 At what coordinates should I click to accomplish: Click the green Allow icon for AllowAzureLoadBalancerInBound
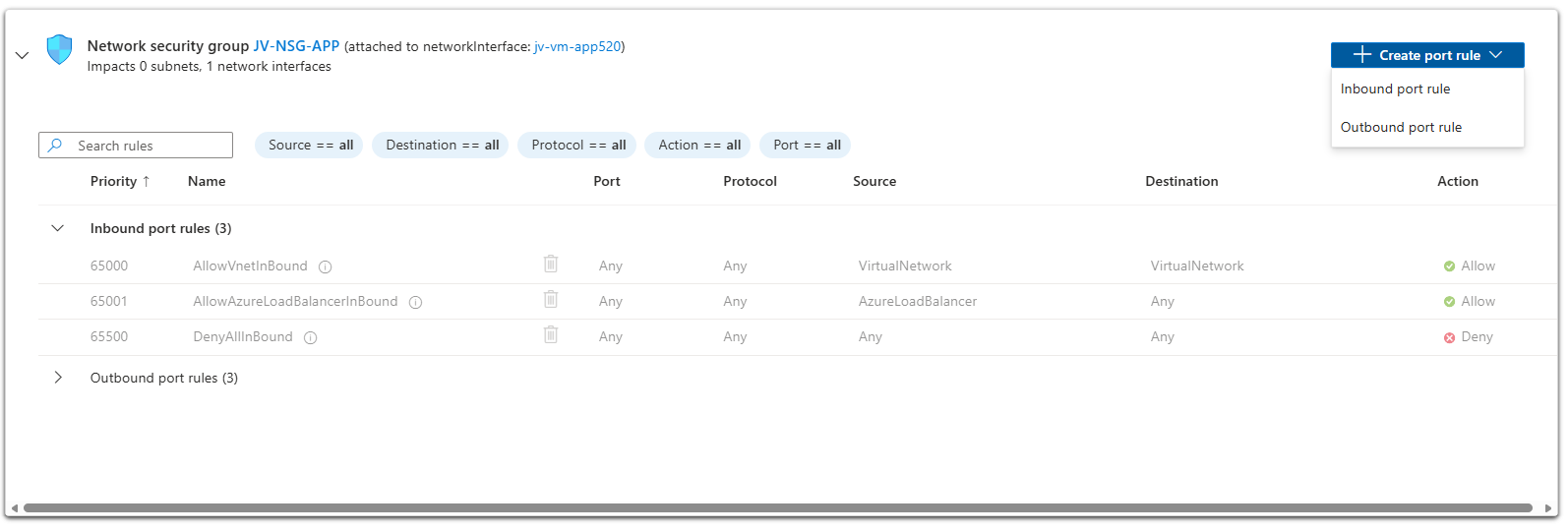1449,302
